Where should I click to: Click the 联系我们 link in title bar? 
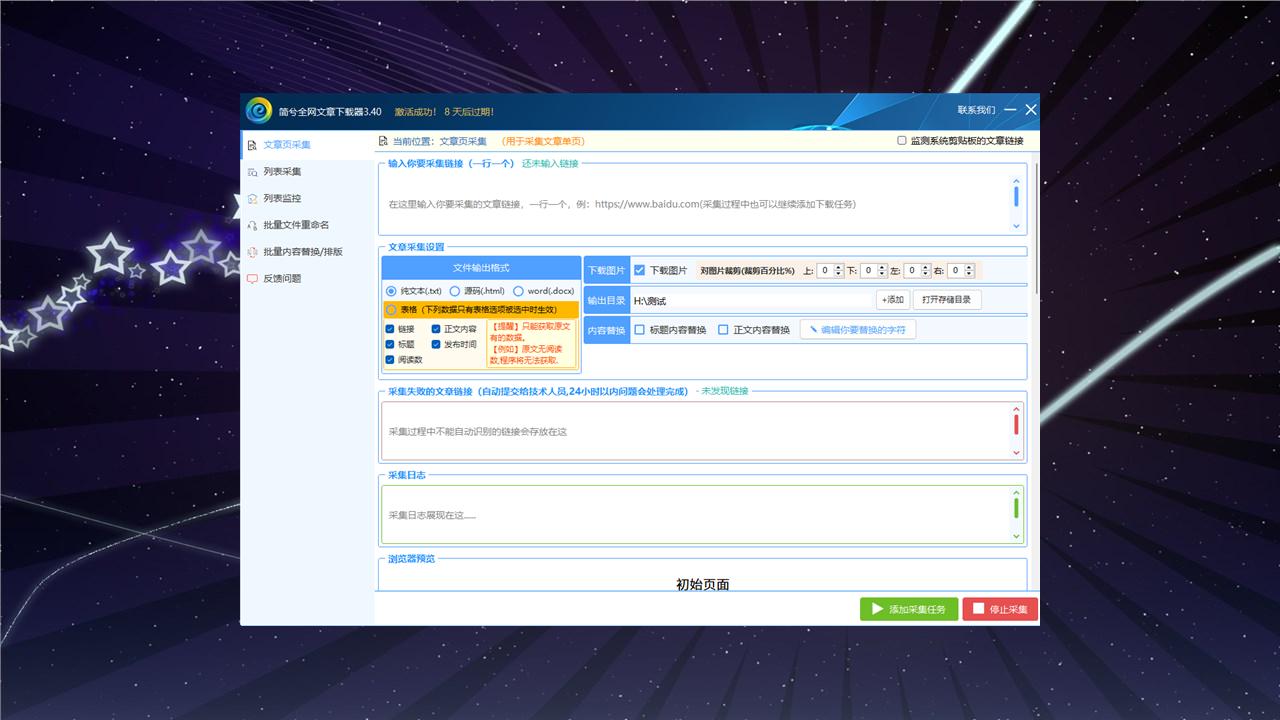tap(976, 110)
